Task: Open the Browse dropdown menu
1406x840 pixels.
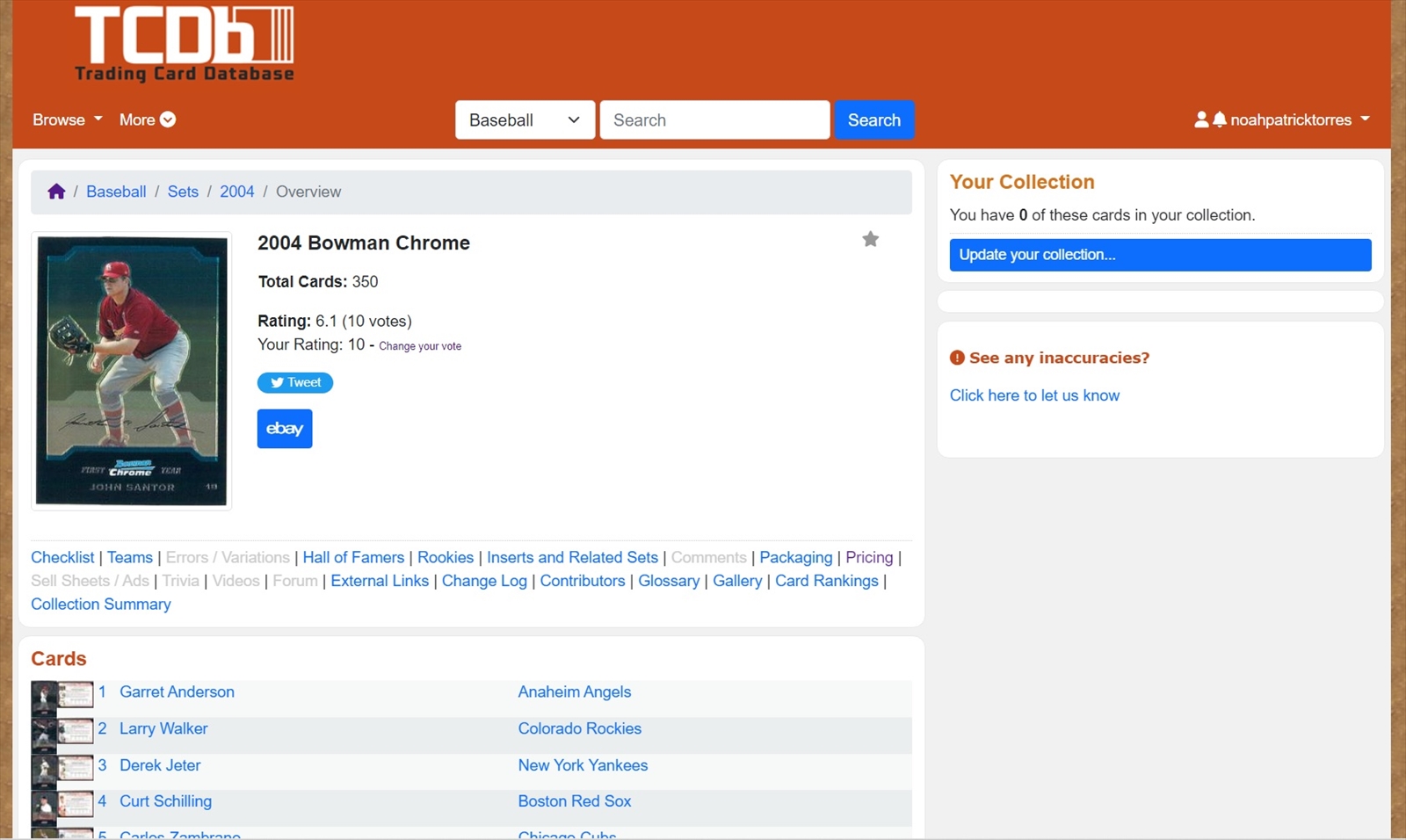Action: (x=68, y=119)
